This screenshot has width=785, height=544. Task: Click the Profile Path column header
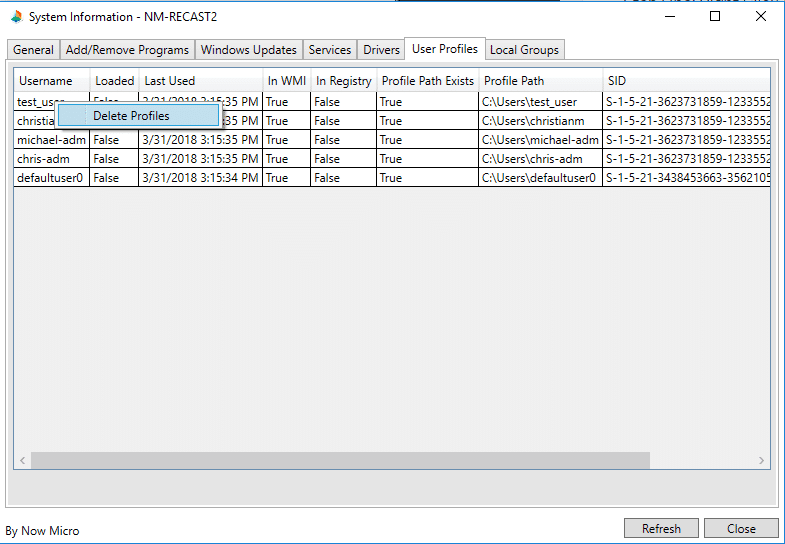tap(515, 81)
